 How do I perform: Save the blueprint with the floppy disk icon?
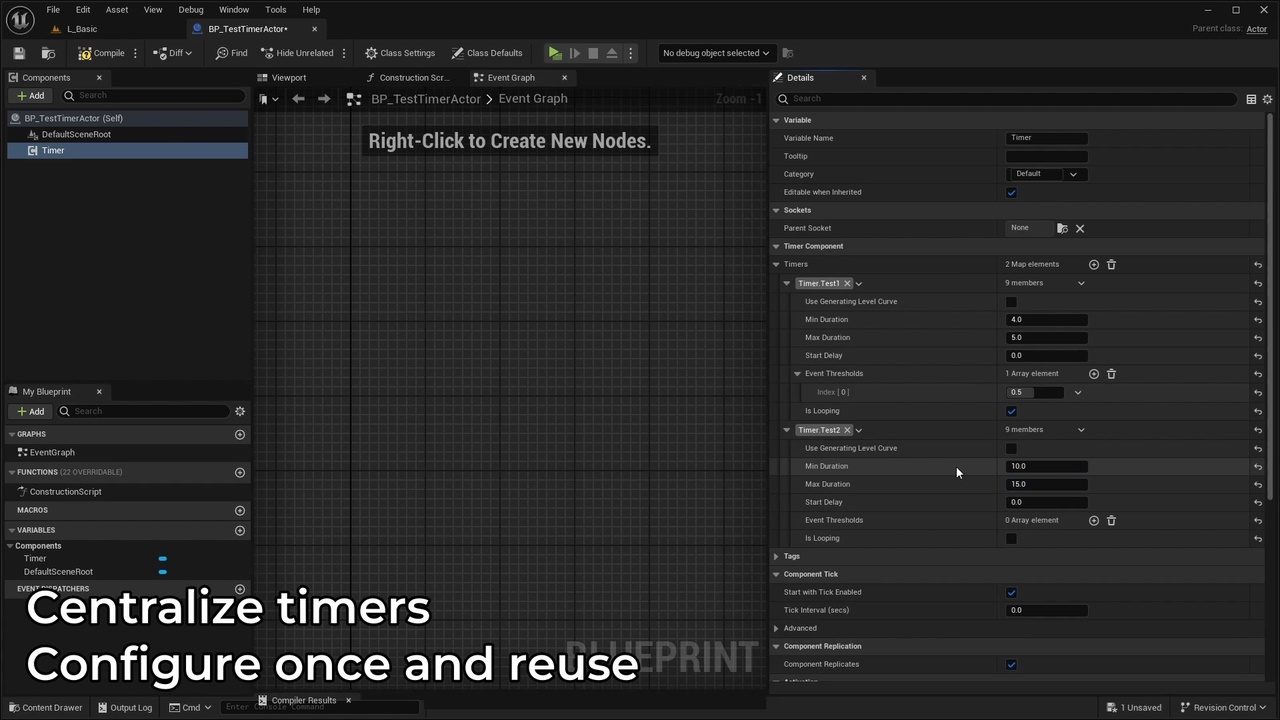pyautogui.click(x=18, y=53)
